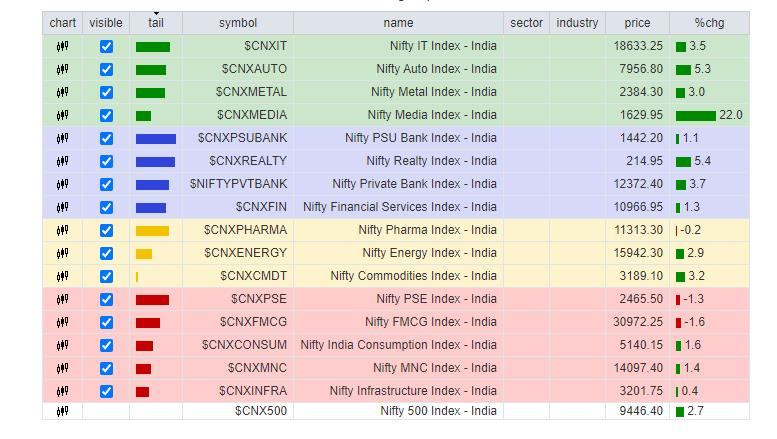Open chart icon for $CNXFMCG row
This screenshot has width=777, height=439.
tap(62, 322)
